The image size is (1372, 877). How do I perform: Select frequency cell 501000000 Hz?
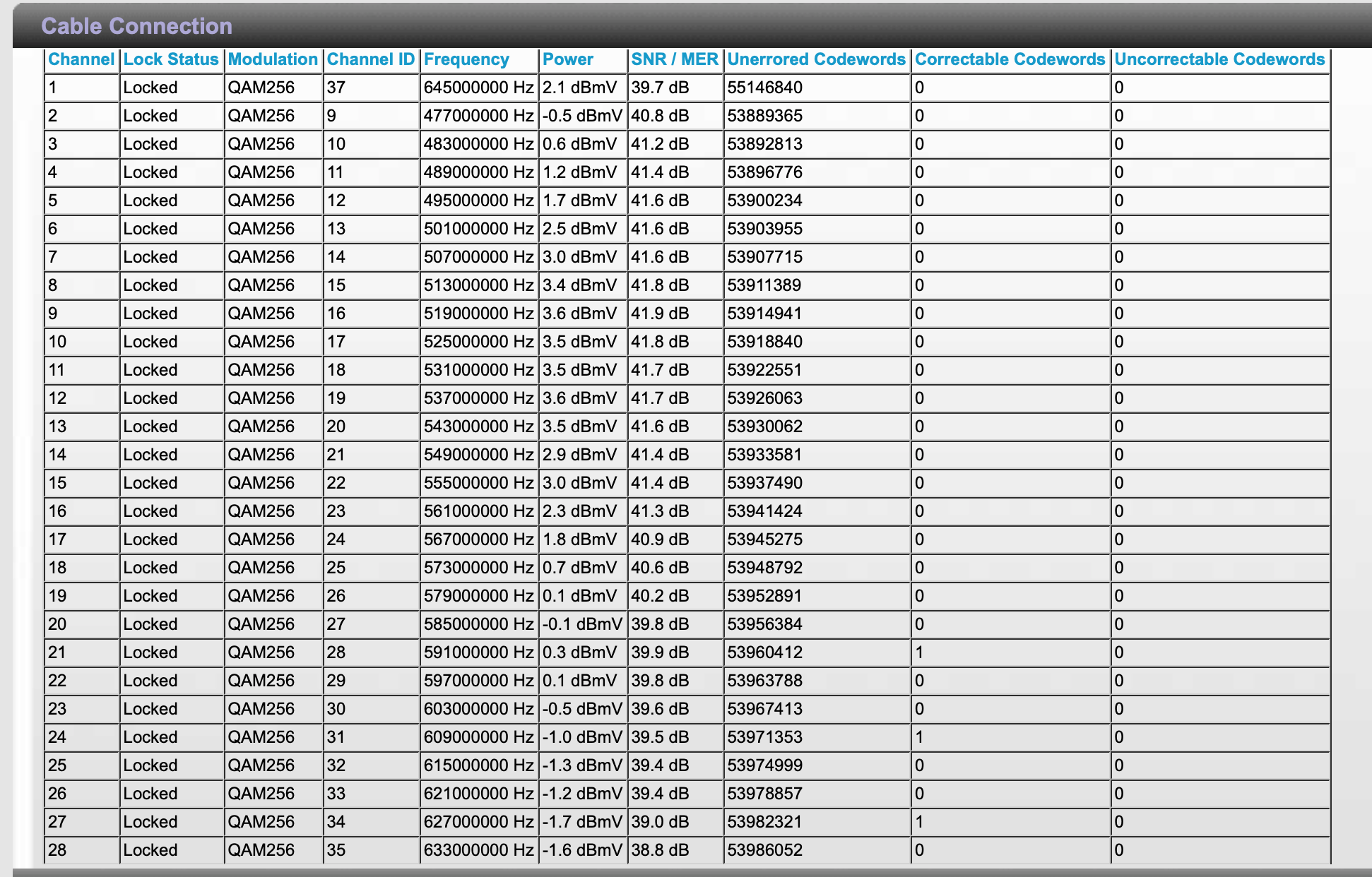(x=478, y=229)
